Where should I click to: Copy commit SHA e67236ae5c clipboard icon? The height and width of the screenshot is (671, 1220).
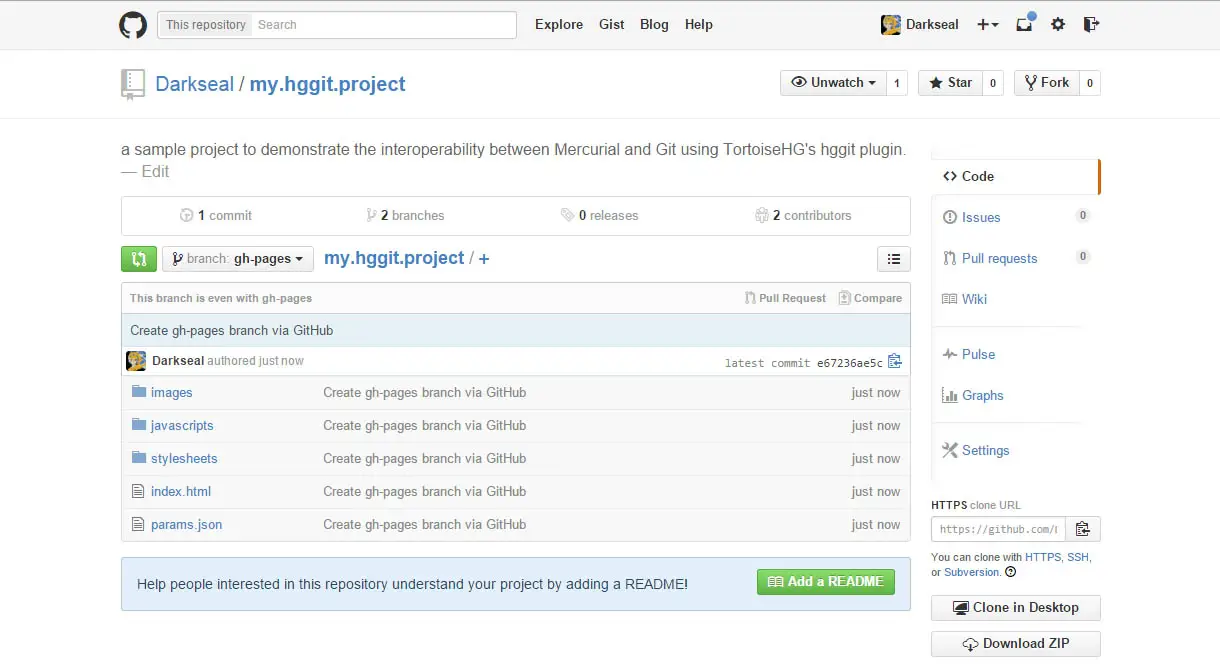(895, 362)
